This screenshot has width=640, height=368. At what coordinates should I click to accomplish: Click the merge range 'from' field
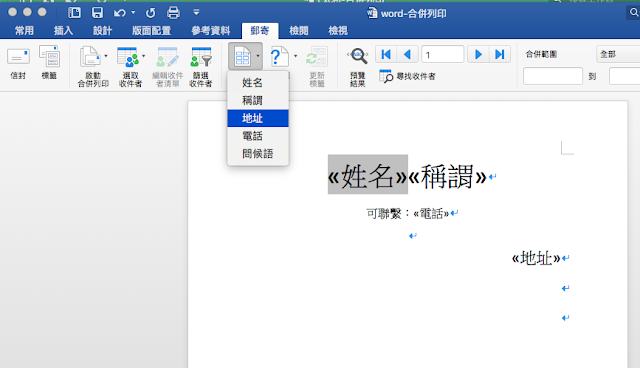(553, 76)
